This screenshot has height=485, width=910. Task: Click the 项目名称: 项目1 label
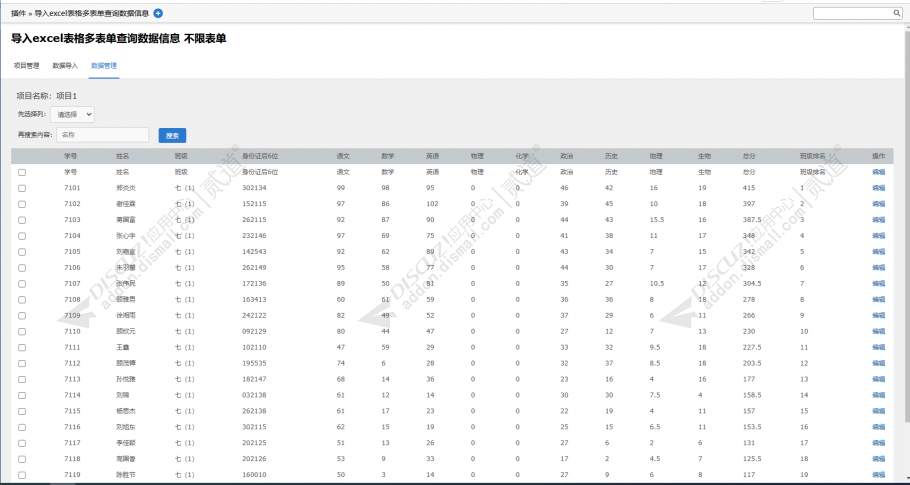46,96
